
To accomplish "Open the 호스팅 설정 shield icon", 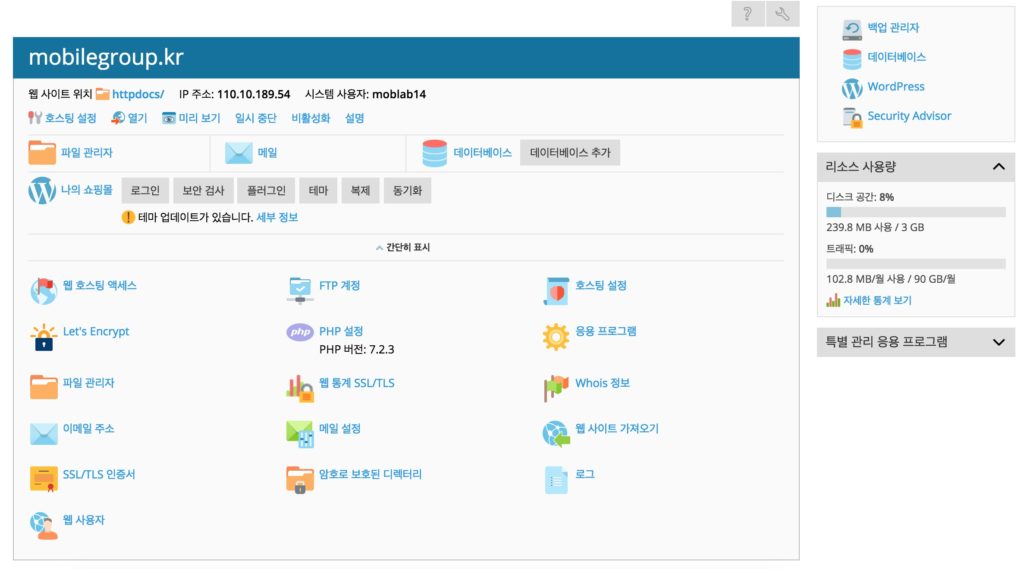I will pos(556,291).
